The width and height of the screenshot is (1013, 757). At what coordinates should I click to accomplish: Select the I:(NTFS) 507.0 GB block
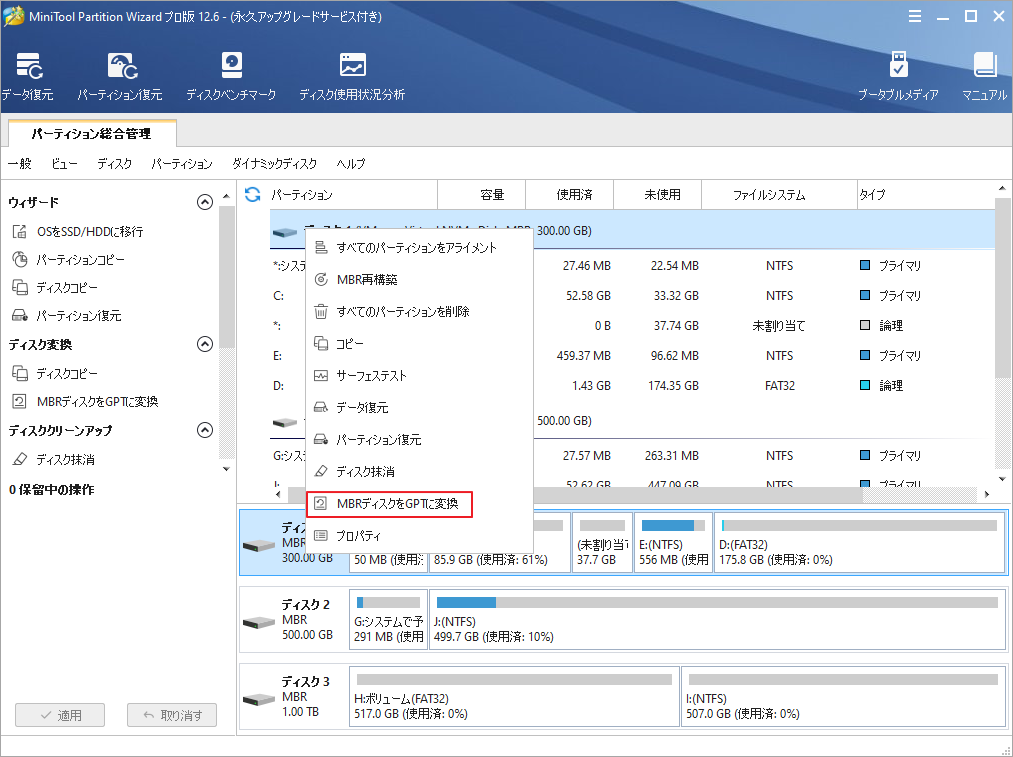[843, 697]
